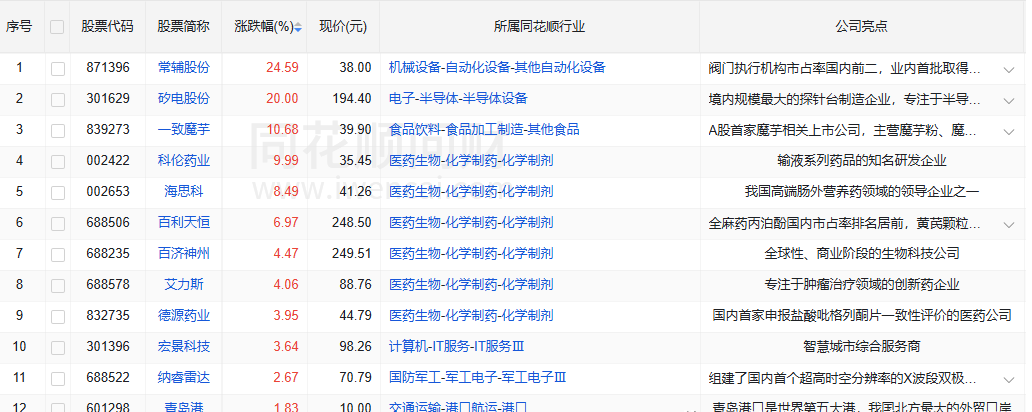
Task: Click the 公司亮点 column header
Action: (862, 26)
